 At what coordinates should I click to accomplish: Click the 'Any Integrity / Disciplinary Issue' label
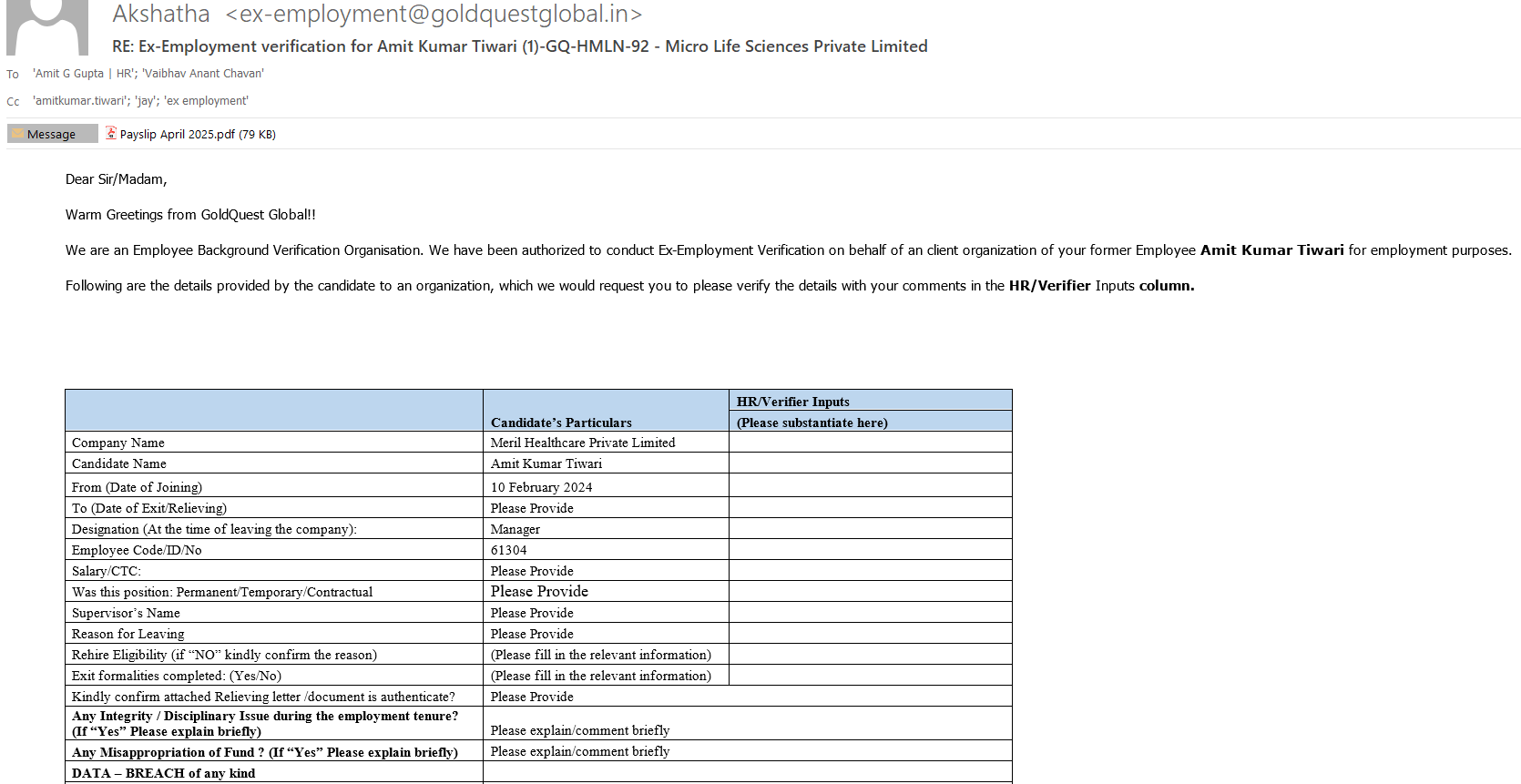[x=265, y=723]
